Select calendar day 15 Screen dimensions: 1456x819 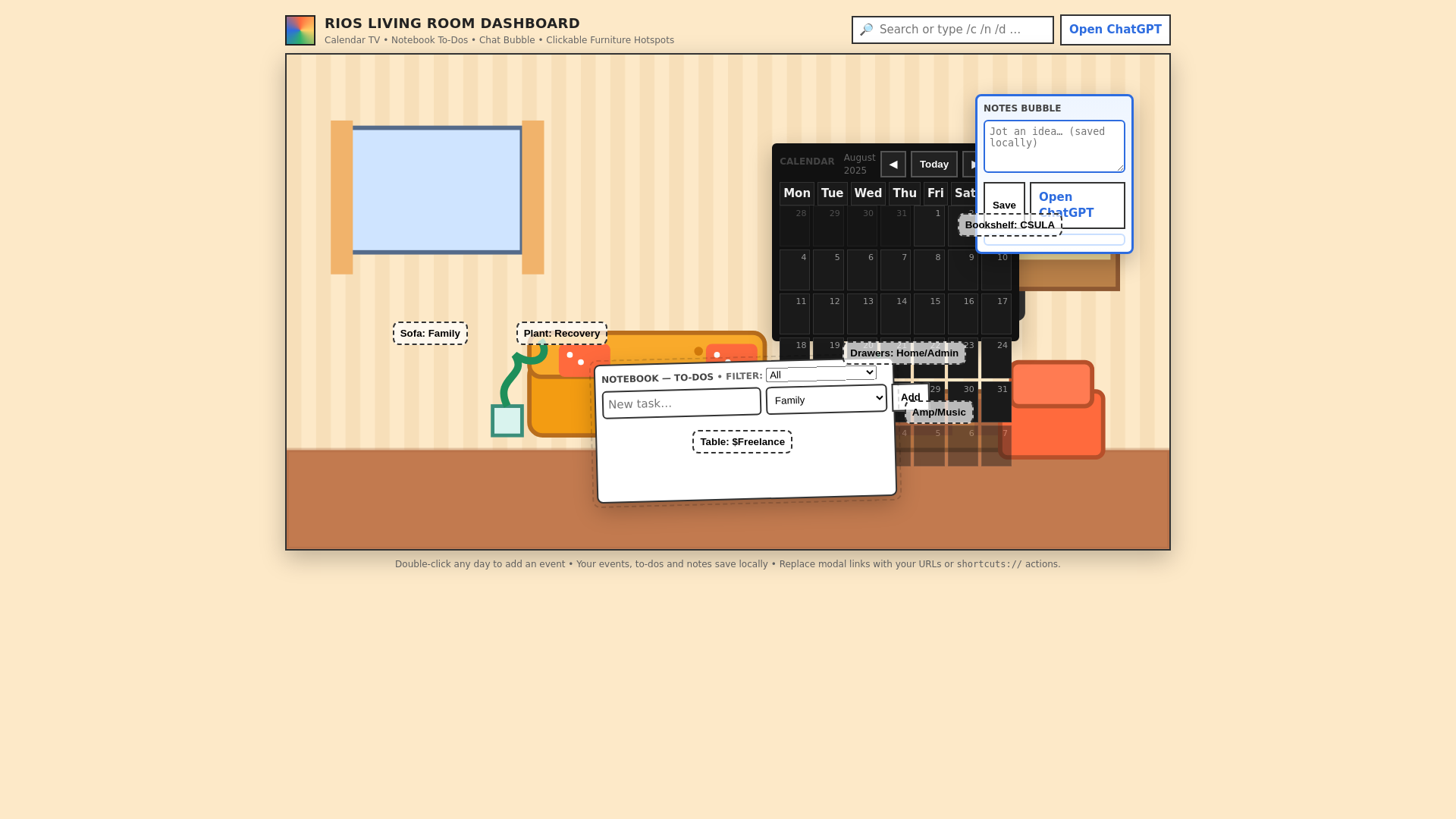click(x=929, y=314)
